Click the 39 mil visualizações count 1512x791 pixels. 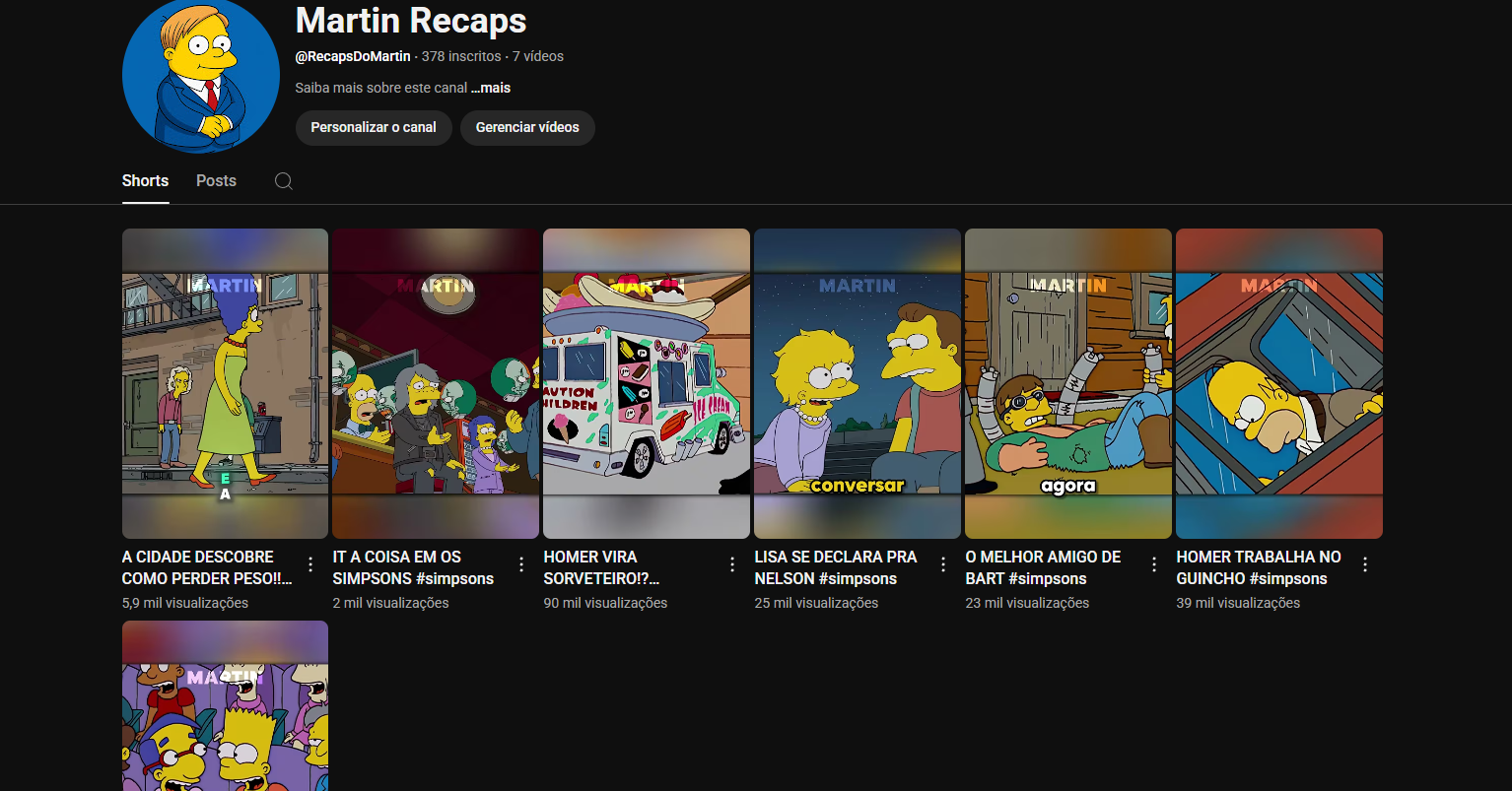[1238, 603]
